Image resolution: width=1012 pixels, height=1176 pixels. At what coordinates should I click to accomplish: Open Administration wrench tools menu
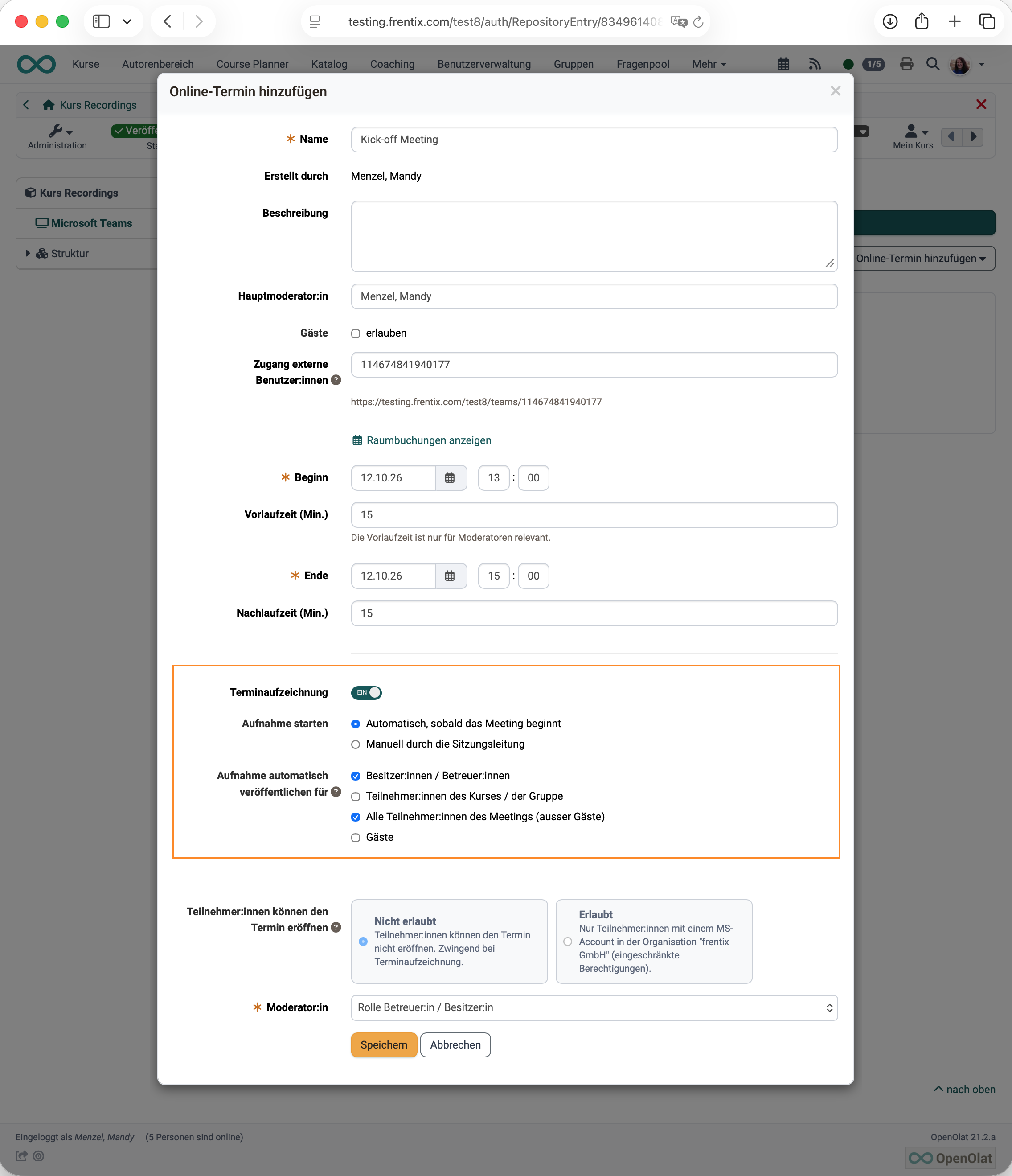58,137
